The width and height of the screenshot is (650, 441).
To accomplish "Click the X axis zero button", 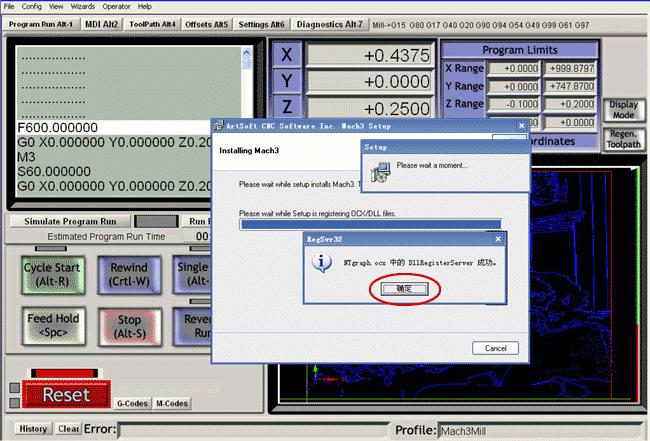I will (287, 55).
